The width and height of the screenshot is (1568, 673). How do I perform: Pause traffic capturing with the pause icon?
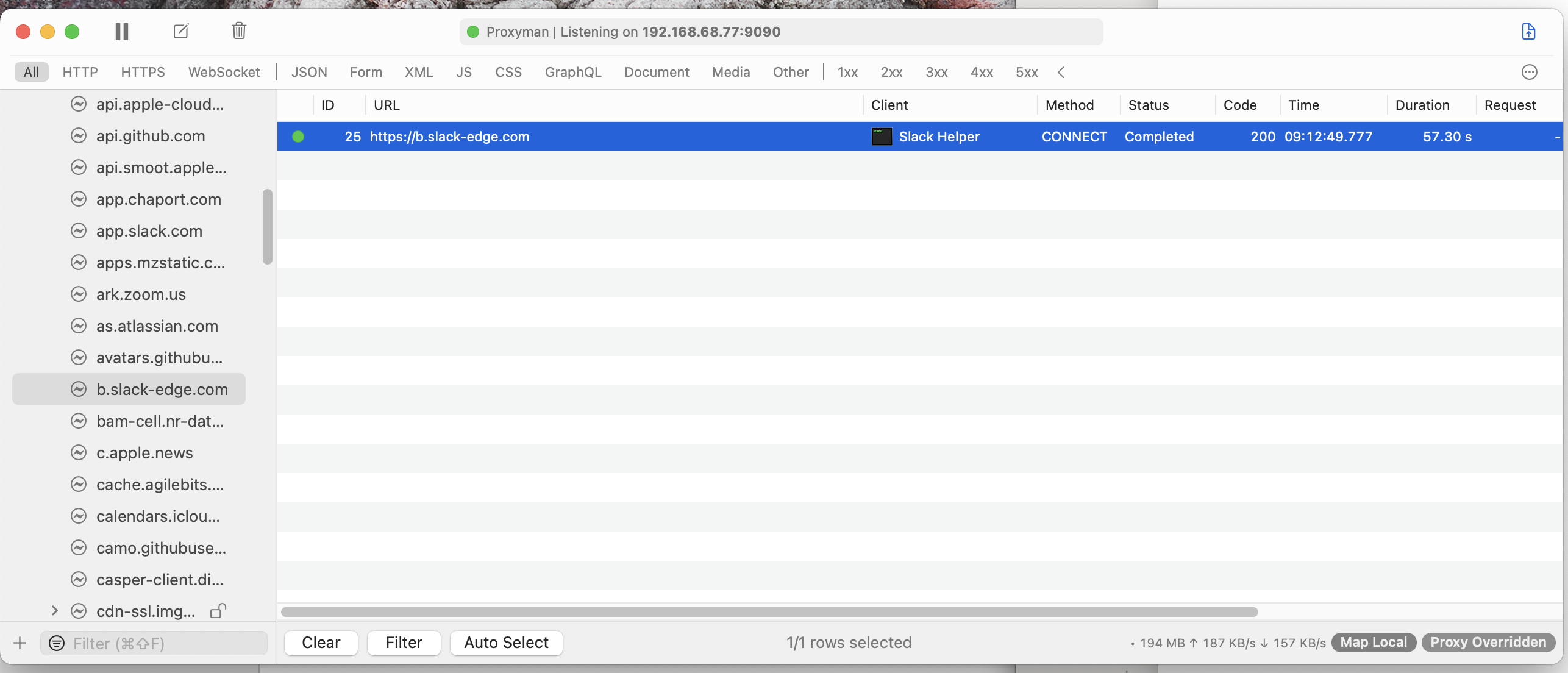[122, 31]
